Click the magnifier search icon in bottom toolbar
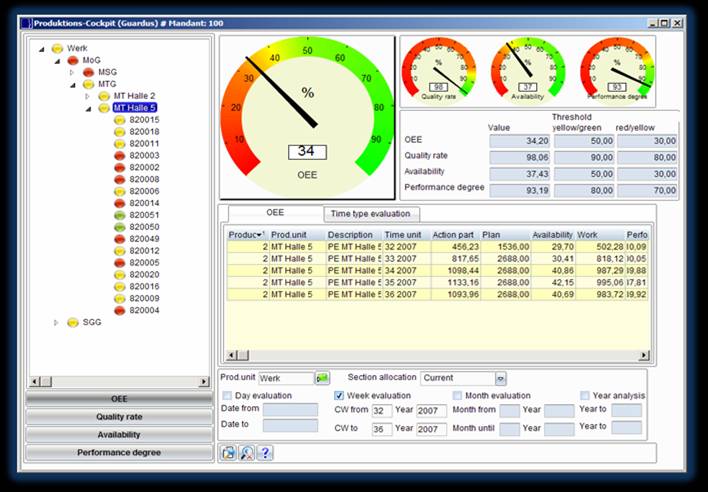Image resolution: width=708 pixels, height=492 pixels. (247, 453)
